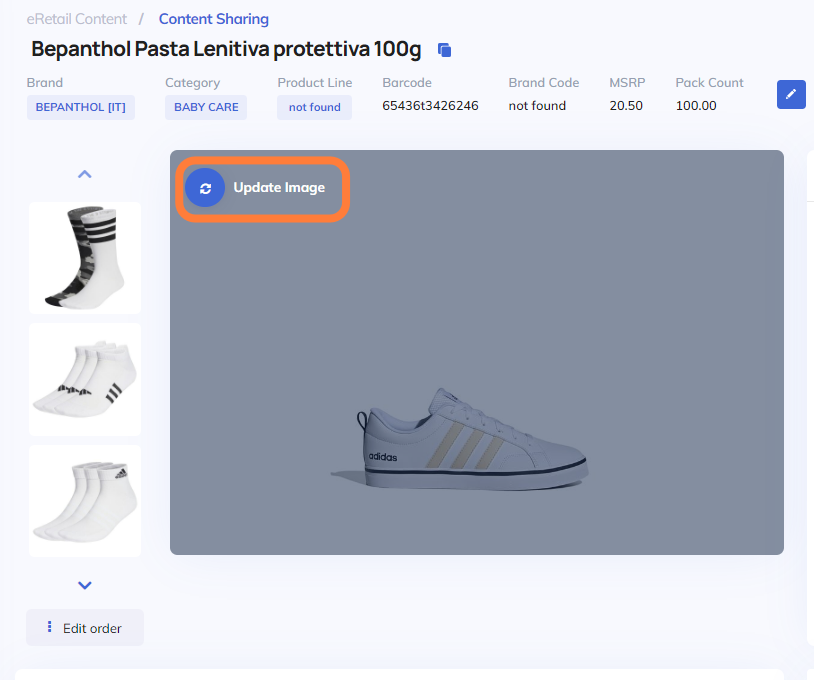
Task: Go to eRetail Content breadcrumb
Action: (77, 19)
